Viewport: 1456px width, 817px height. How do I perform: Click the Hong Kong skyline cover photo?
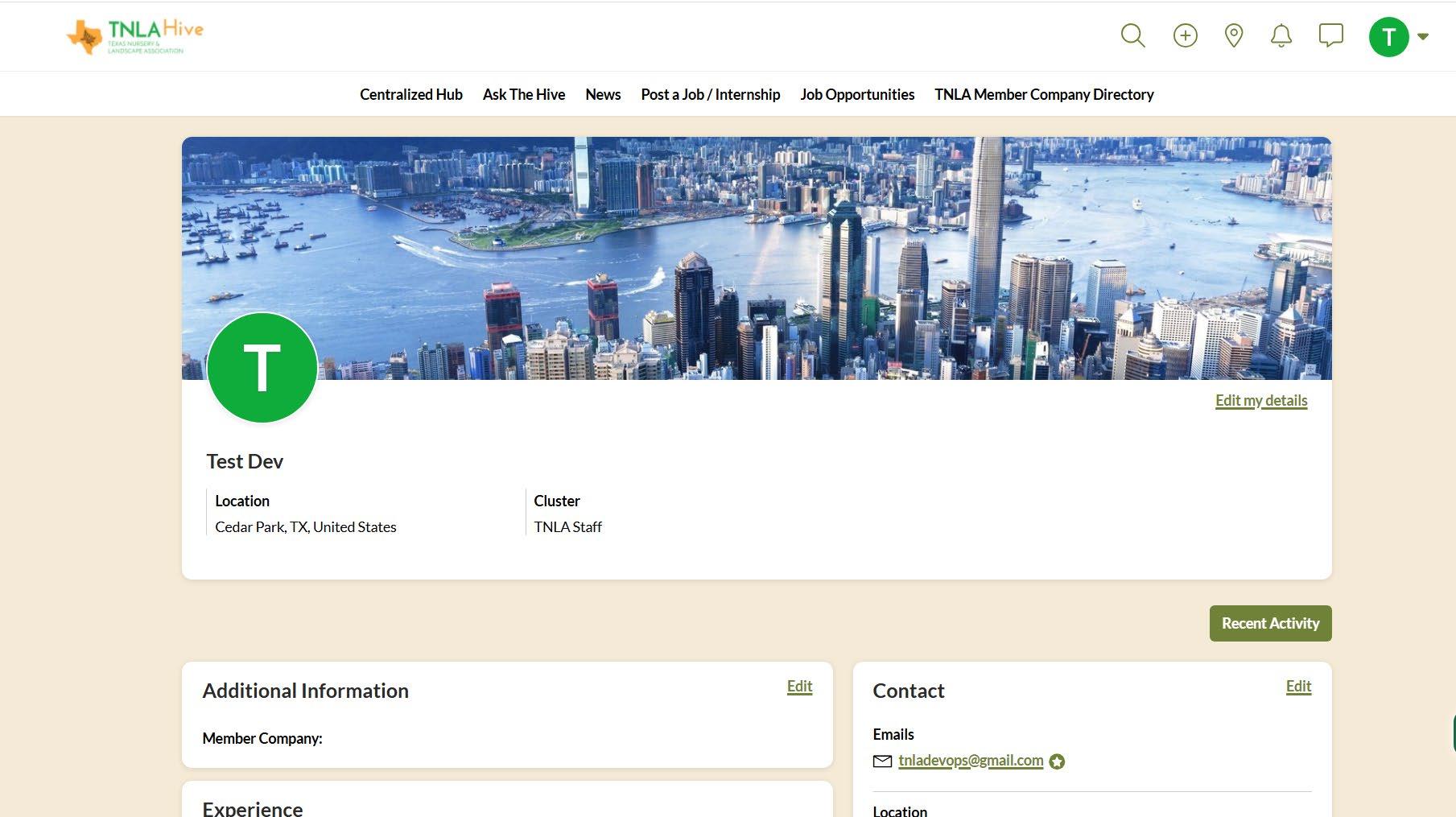pos(757,258)
